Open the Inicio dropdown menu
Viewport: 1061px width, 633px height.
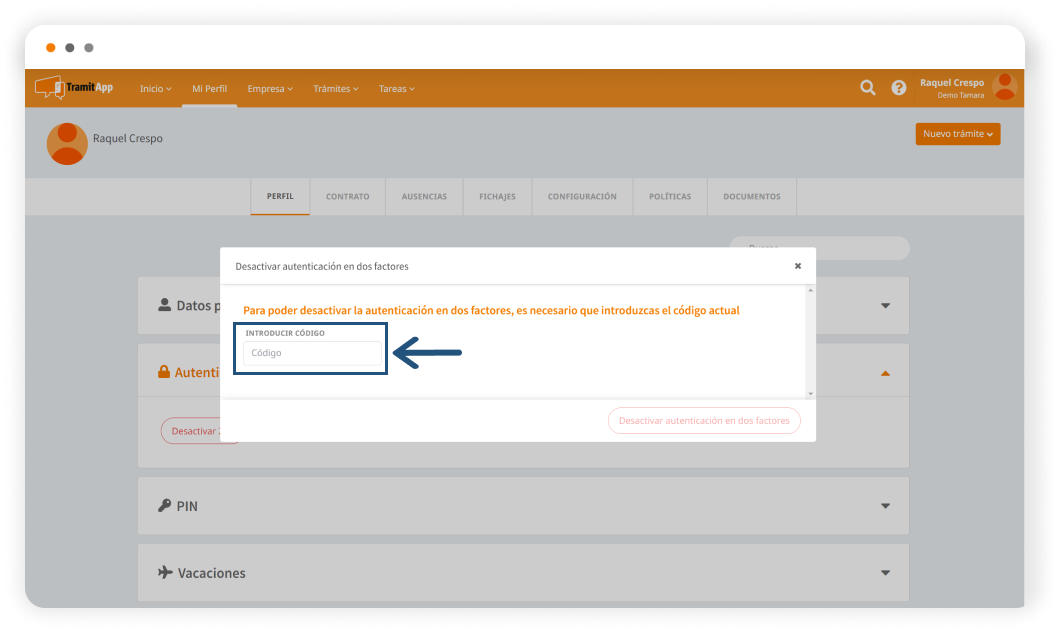click(x=155, y=89)
